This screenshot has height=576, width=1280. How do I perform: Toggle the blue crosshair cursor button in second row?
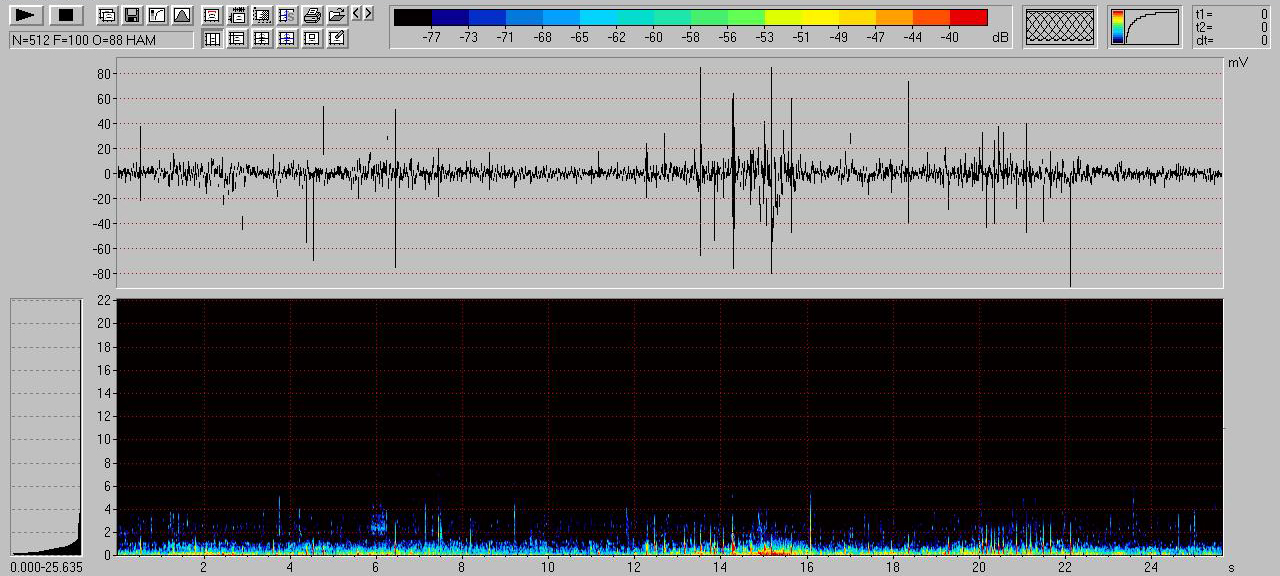[287, 39]
